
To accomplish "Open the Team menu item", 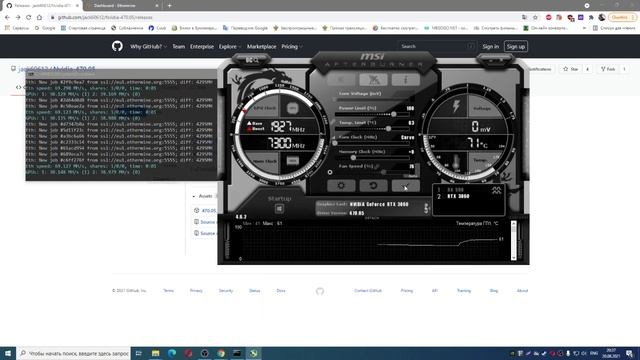I will click(178, 47).
